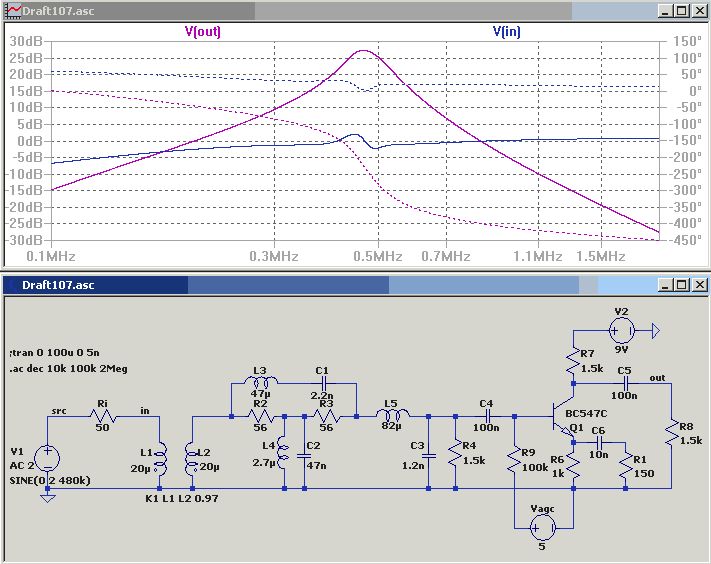This screenshot has width=711, height=564.
Task: Select capacitor C3 1.2n
Action: click(429, 456)
